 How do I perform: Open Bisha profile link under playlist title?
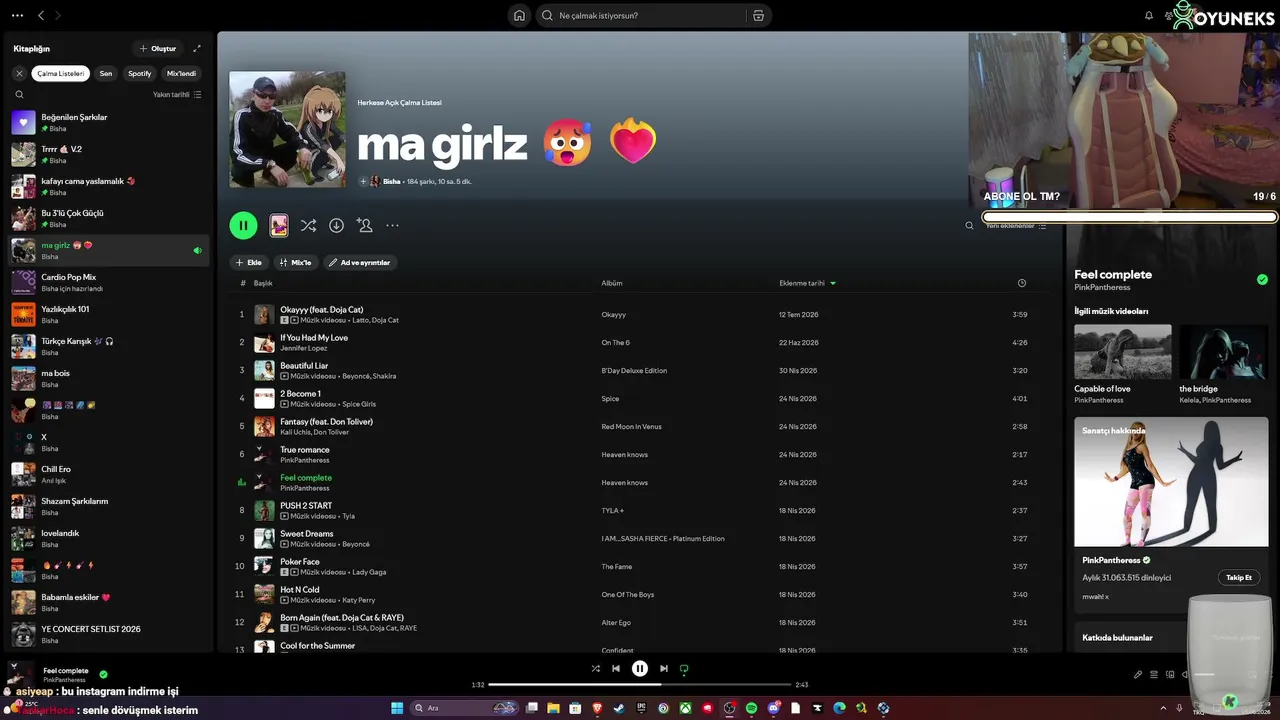tap(391, 182)
